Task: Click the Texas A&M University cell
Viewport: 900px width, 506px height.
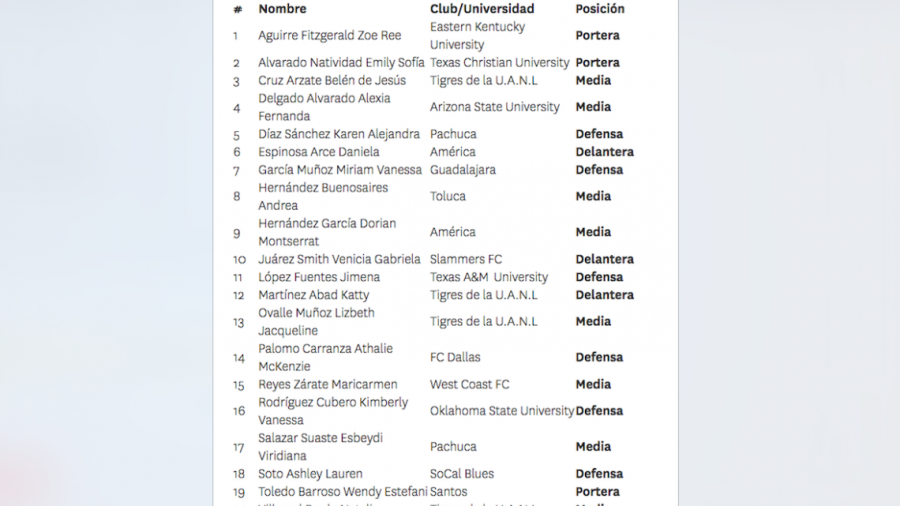Action: [489, 277]
